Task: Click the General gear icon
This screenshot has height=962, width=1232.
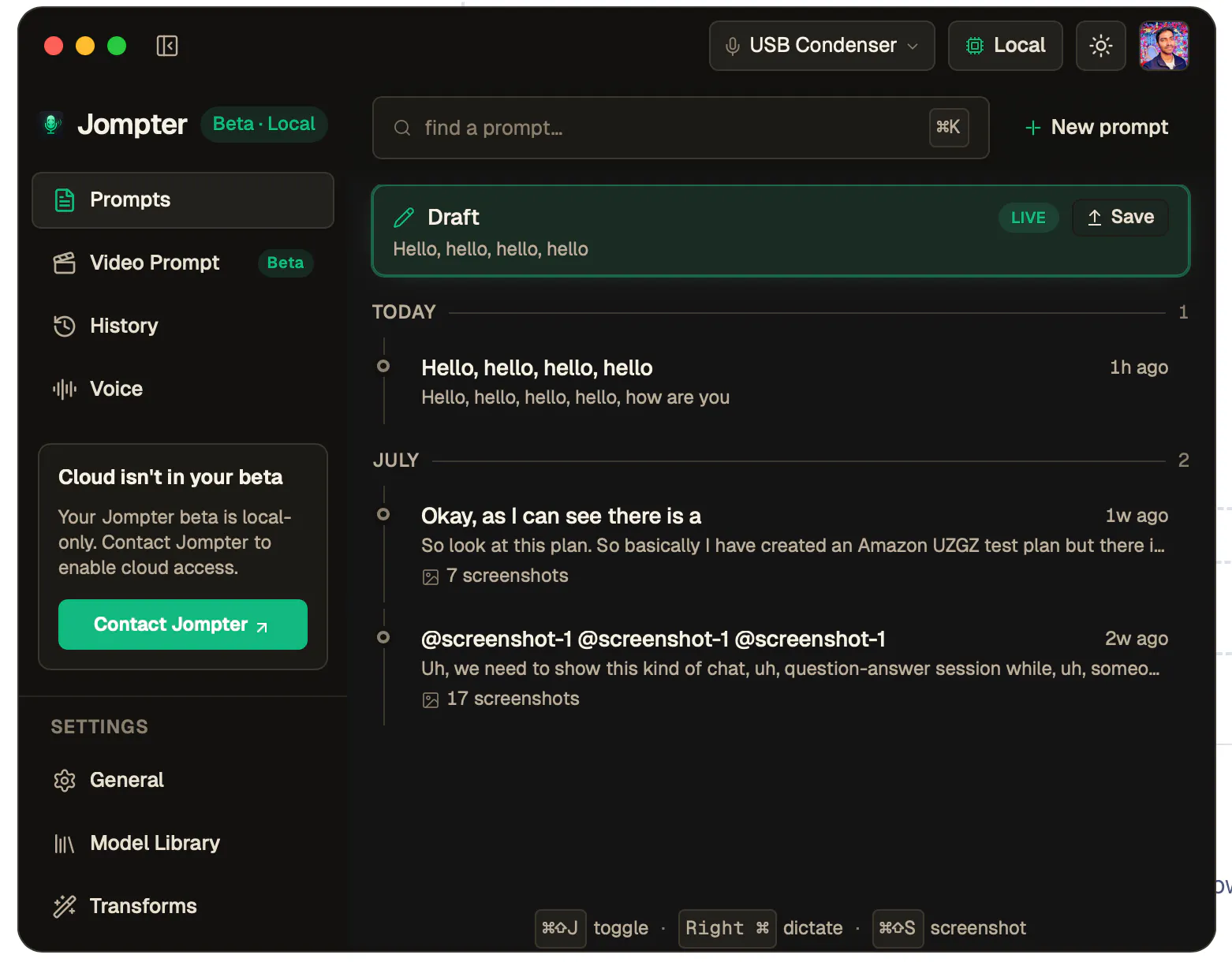Action: coord(65,780)
